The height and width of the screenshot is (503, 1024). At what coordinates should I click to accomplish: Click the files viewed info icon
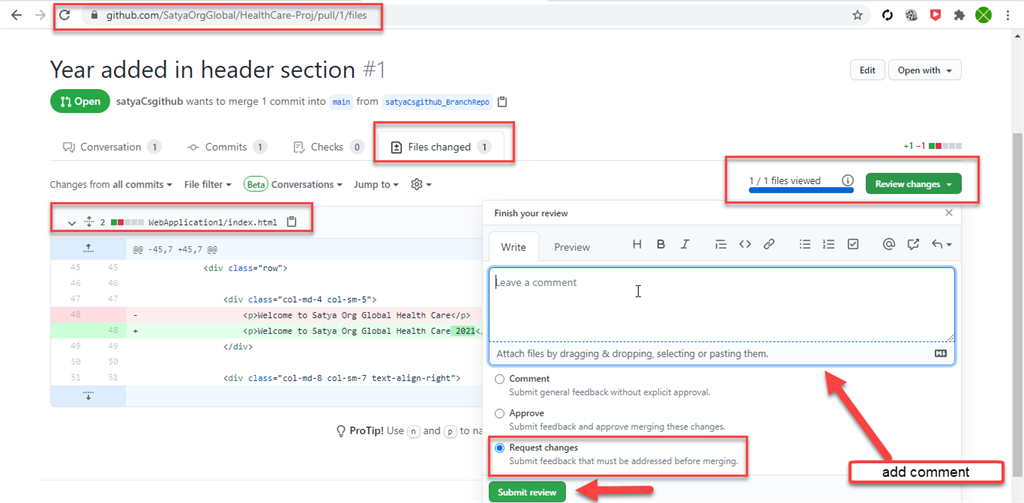(x=847, y=180)
